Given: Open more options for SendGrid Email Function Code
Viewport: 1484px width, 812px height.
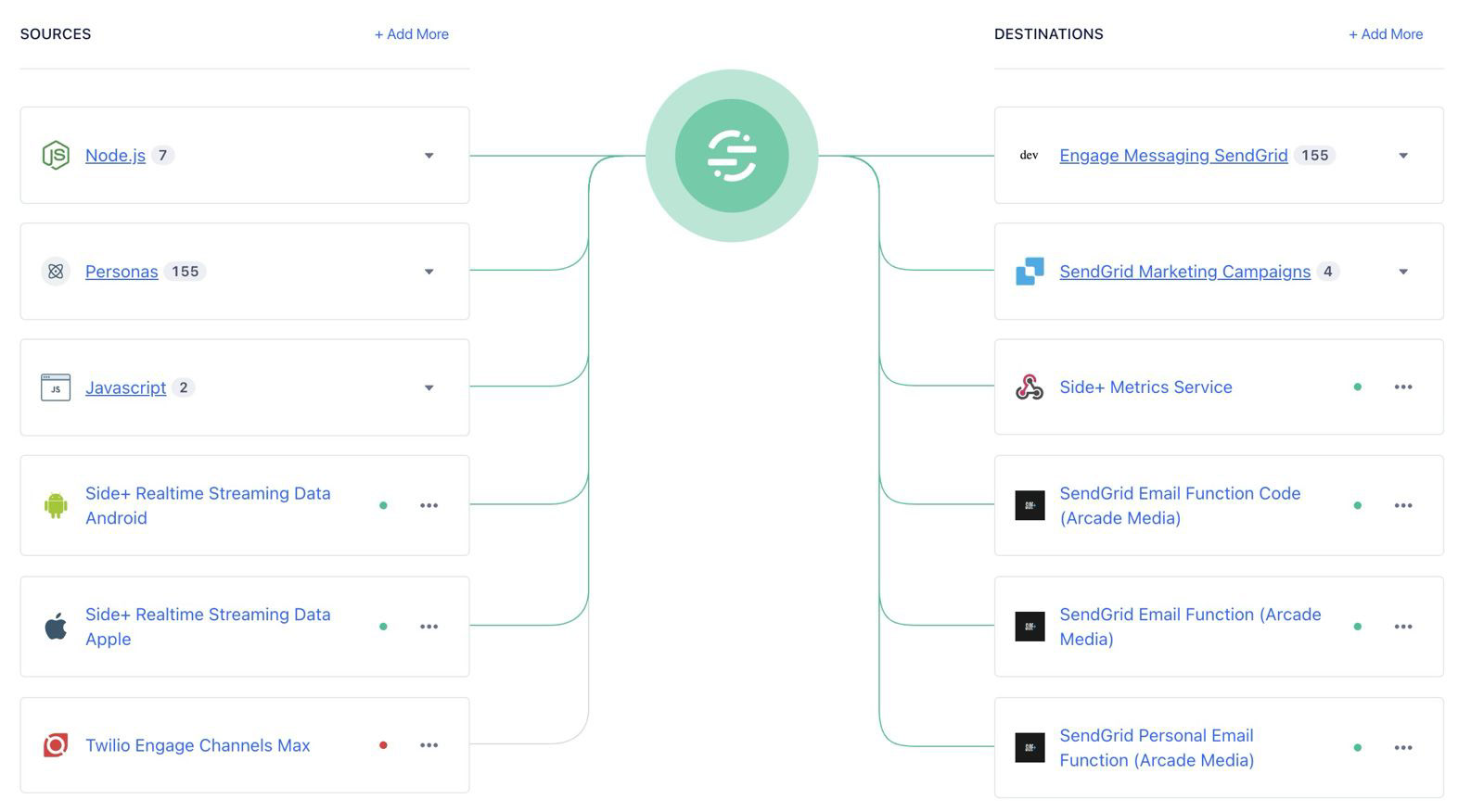Looking at the screenshot, I should [1403, 505].
